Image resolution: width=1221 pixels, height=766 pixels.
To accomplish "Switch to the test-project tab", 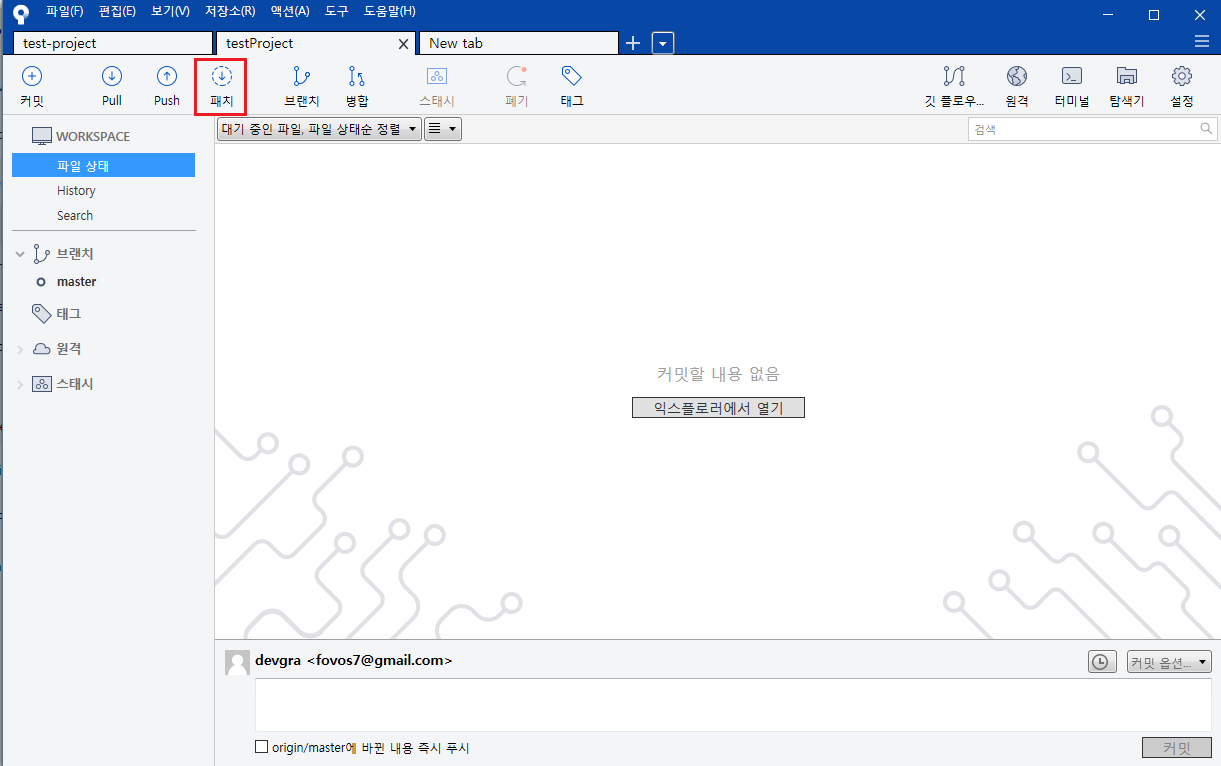I will [x=113, y=43].
